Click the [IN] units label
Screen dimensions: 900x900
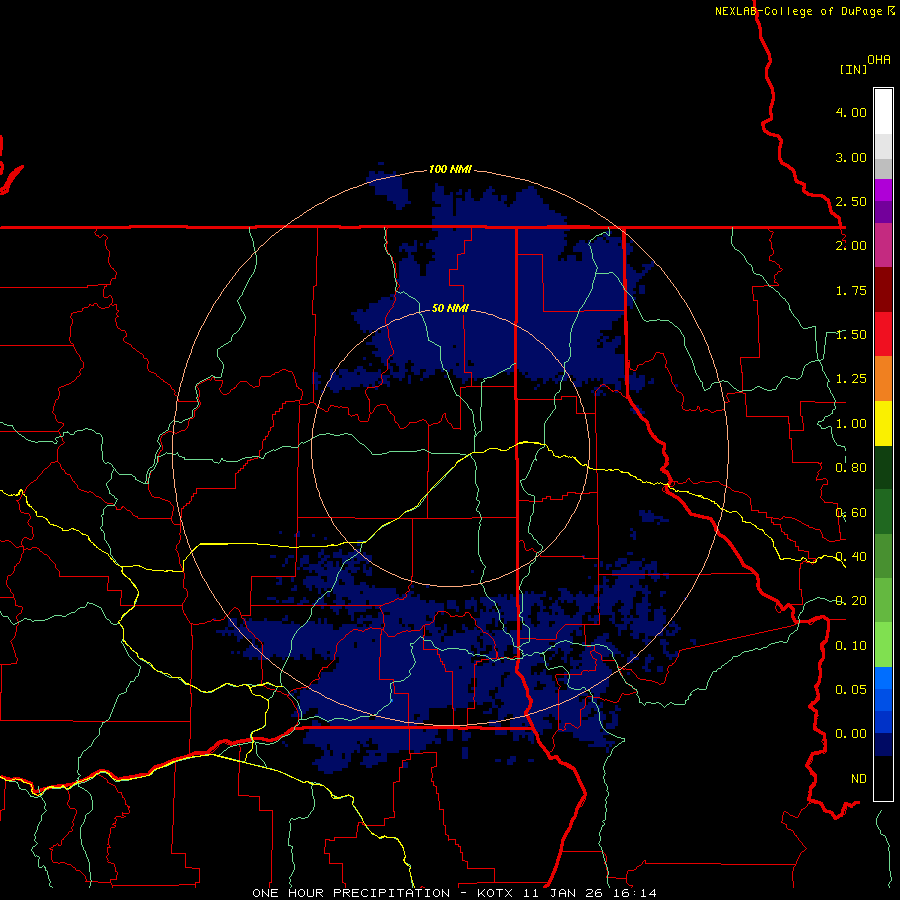[853, 69]
